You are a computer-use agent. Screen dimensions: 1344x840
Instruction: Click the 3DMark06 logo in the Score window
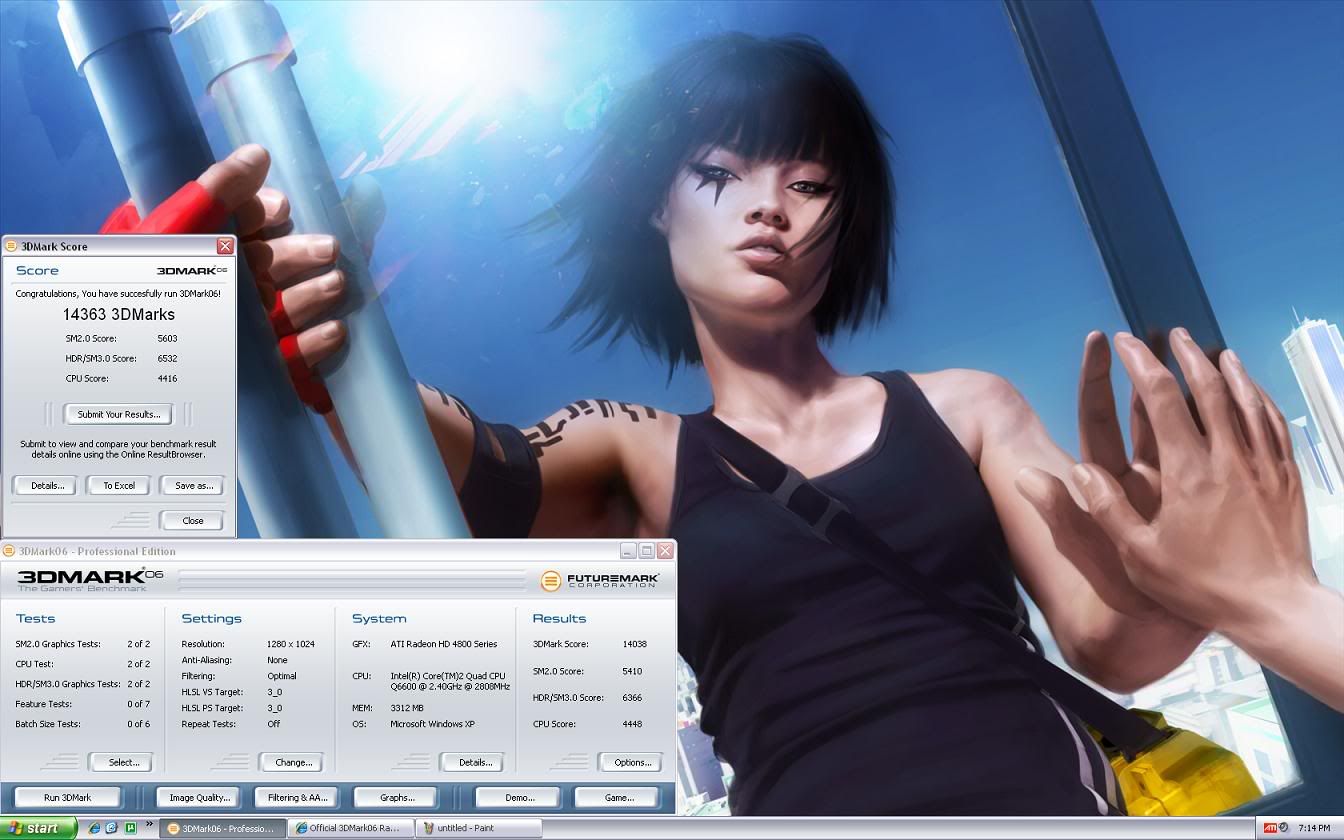pyautogui.click(x=192, y=271)
